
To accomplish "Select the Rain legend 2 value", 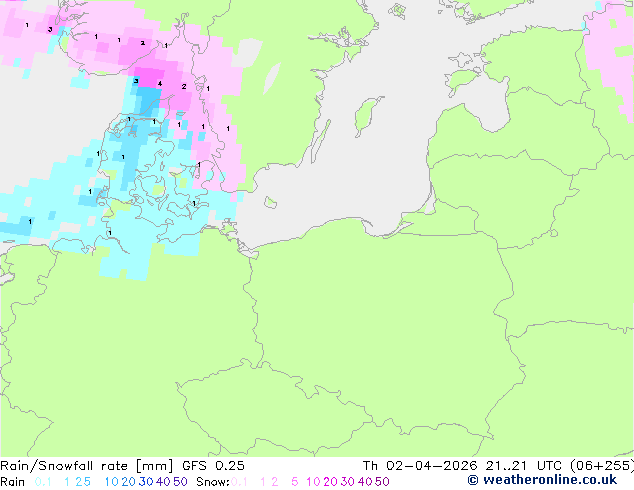I will [79, 482].
